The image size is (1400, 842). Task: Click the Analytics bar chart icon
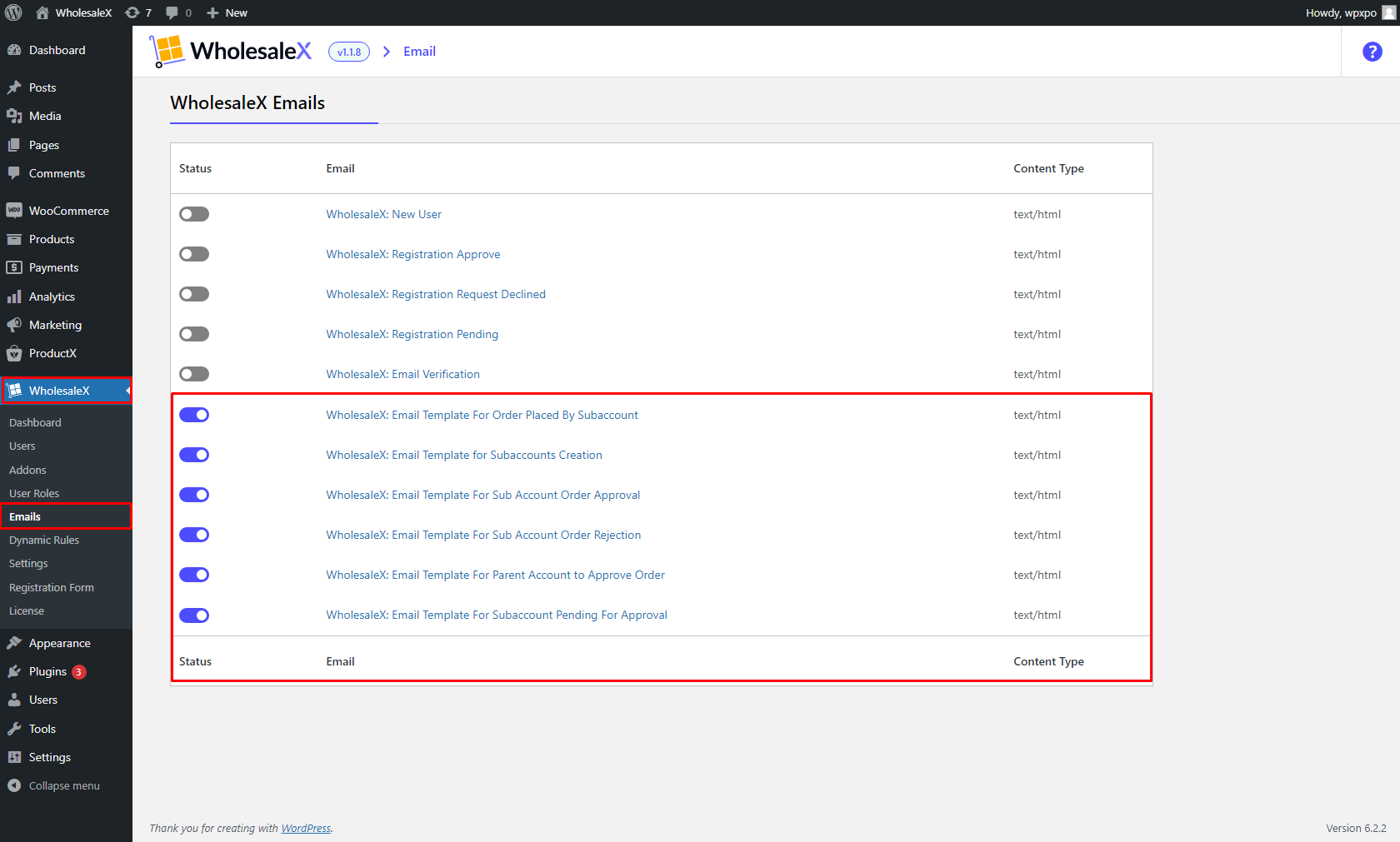click(x=14, y=296)
